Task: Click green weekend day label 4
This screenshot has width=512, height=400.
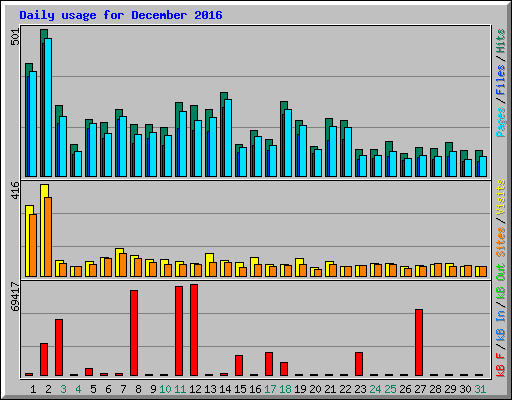Action: pos(78,389)
